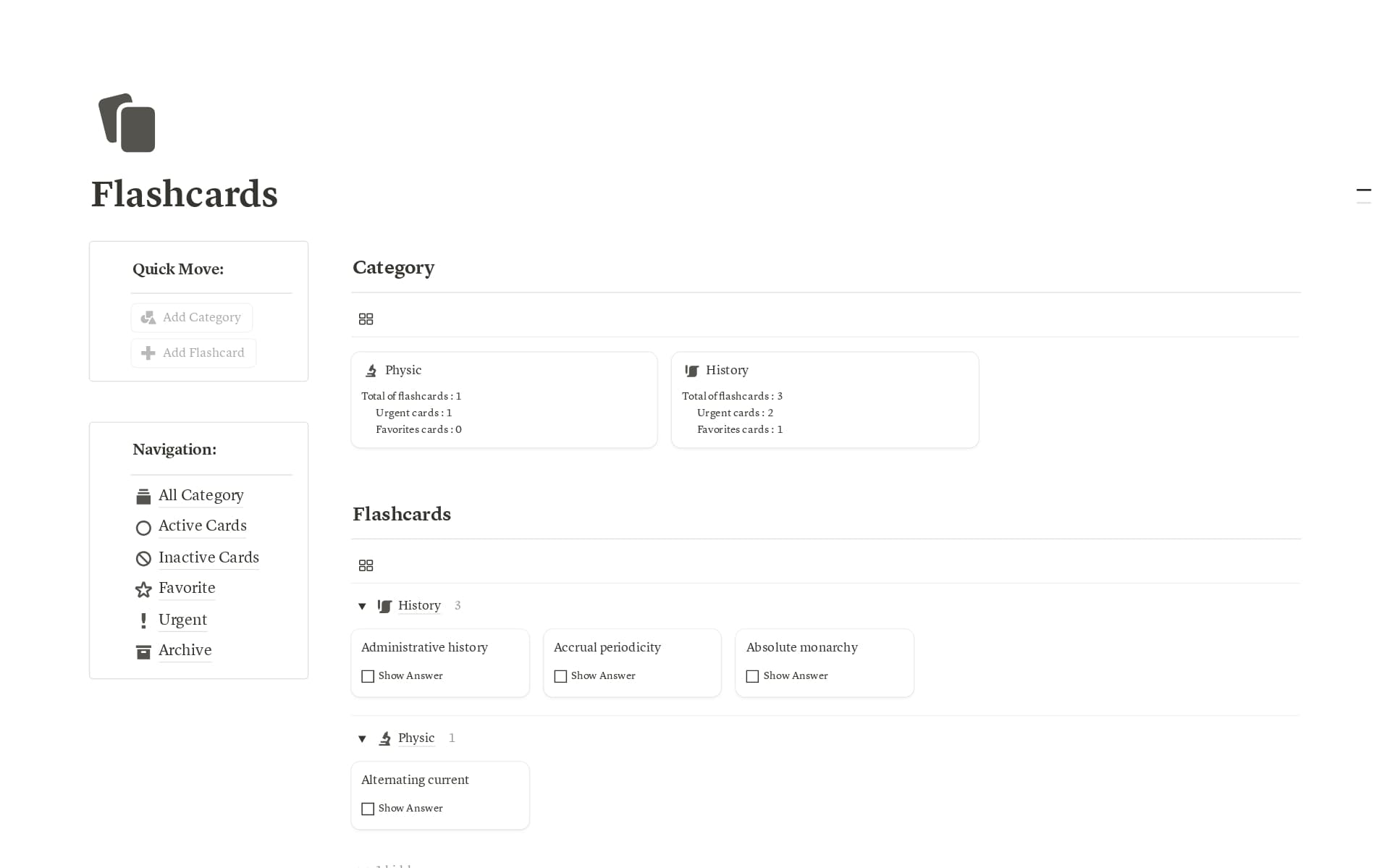The image size is (1390, 868).
Task: Select the Physic group header label
Action: 416,738
